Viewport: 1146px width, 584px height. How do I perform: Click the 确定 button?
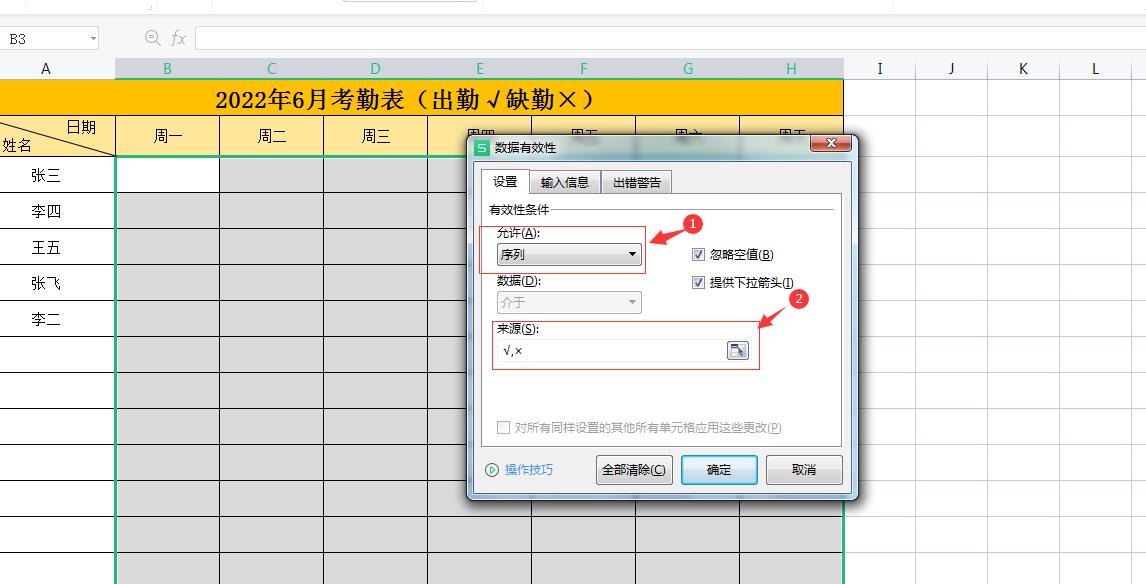click(719, 470)
